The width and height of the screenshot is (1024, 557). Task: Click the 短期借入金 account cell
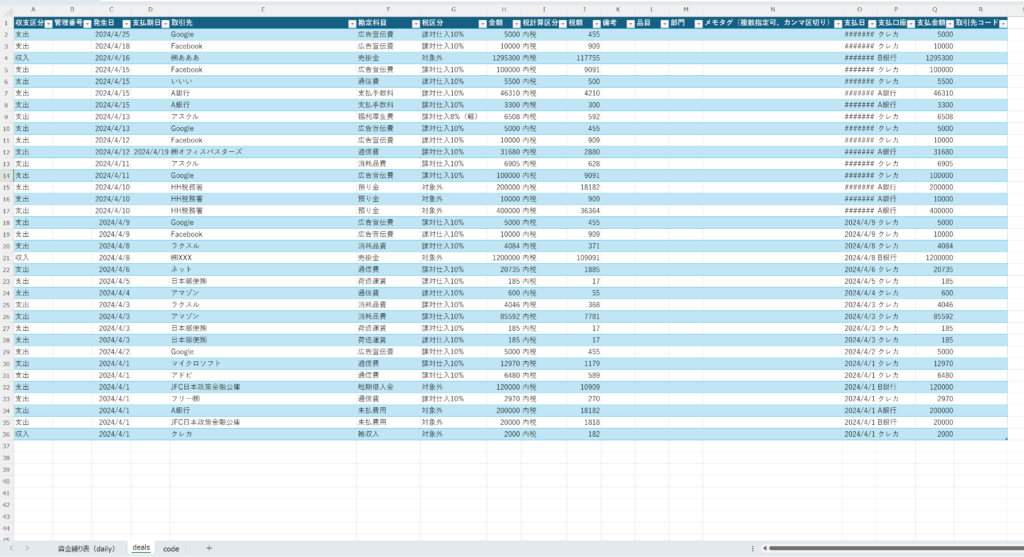[388, 387]
